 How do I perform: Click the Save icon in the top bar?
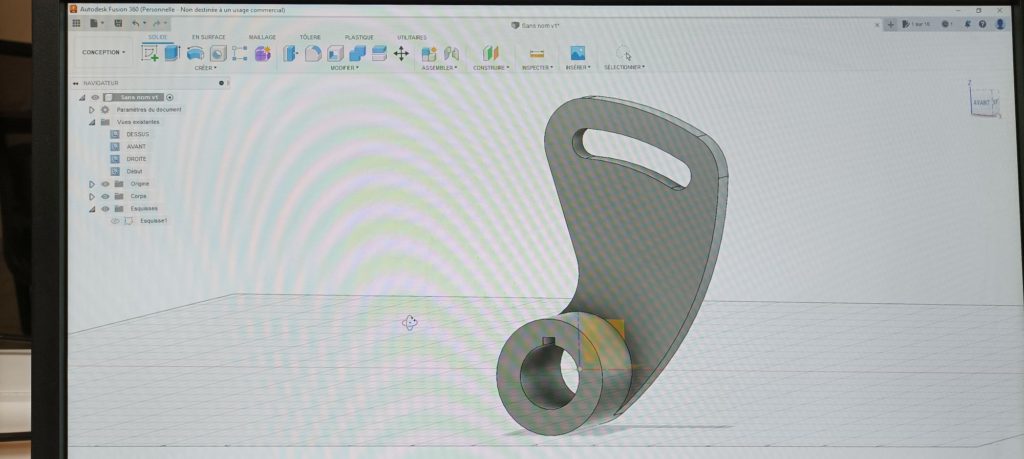(117, 23)
